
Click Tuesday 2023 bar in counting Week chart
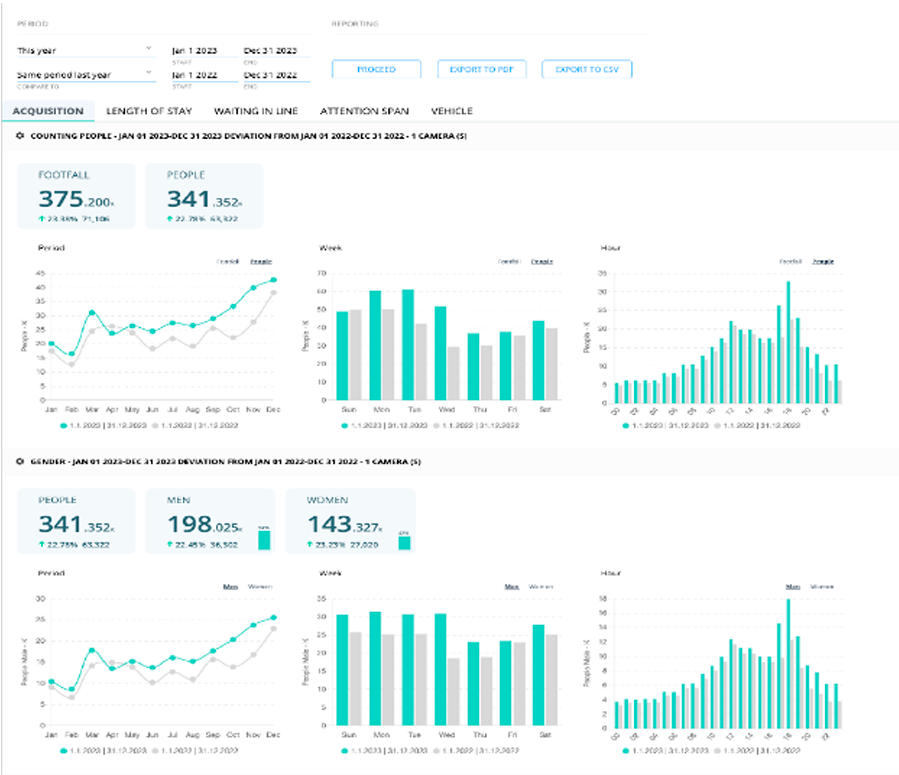pos(408,345)
